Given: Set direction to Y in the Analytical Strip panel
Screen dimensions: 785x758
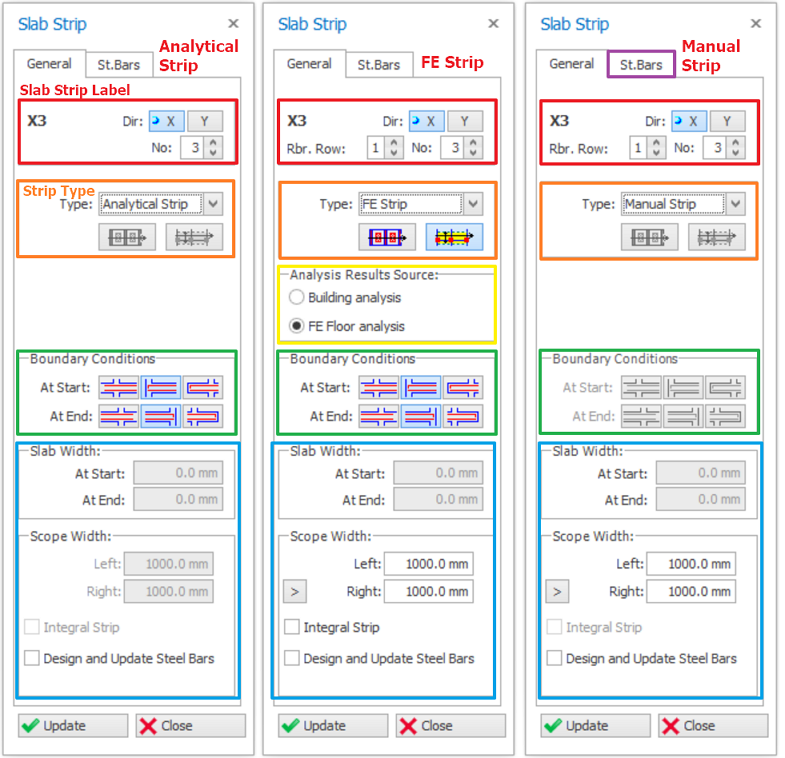Looking at the screenshot, I should [204, 121].
